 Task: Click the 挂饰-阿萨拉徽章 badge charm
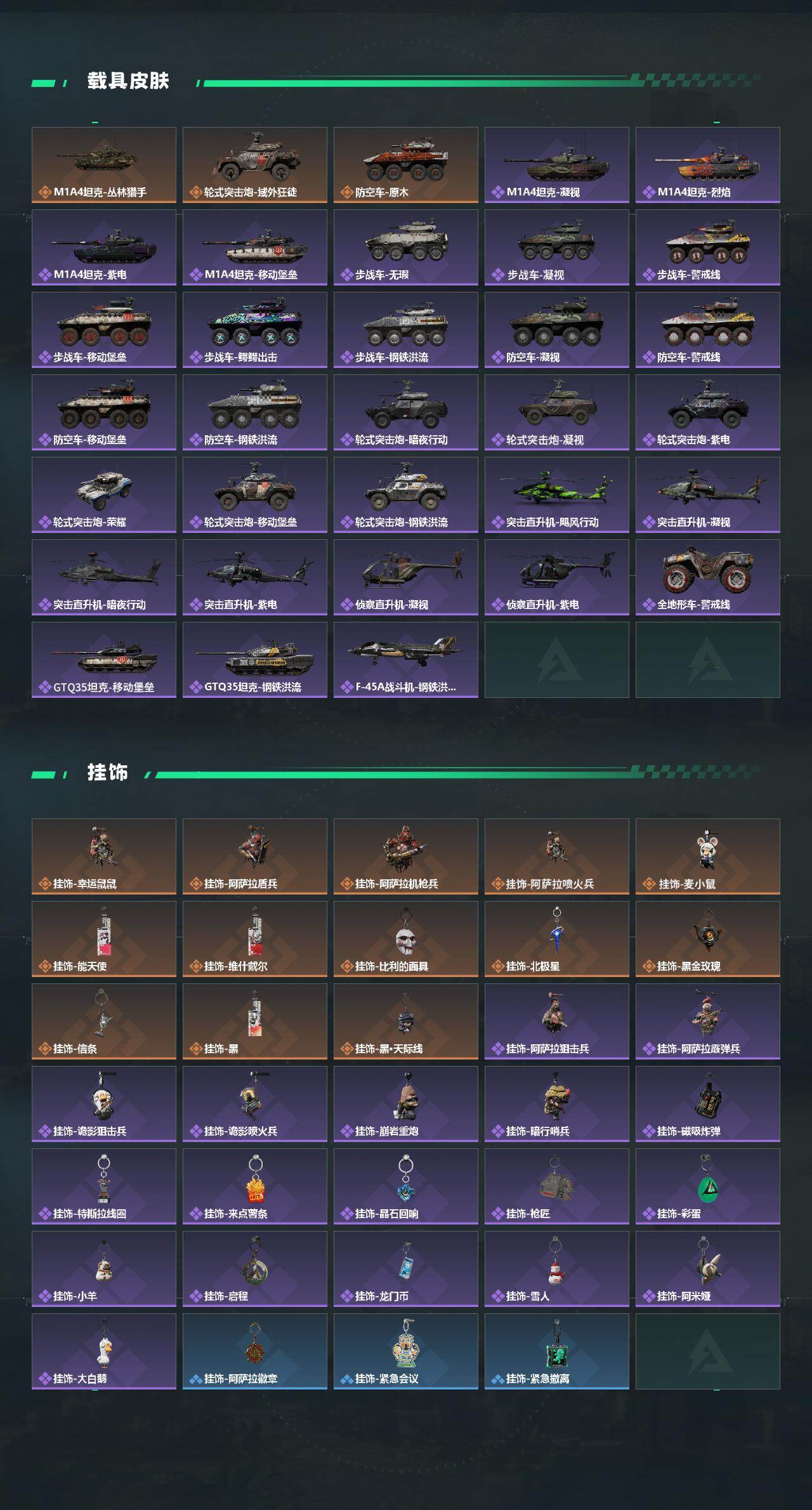(255, 1351)
